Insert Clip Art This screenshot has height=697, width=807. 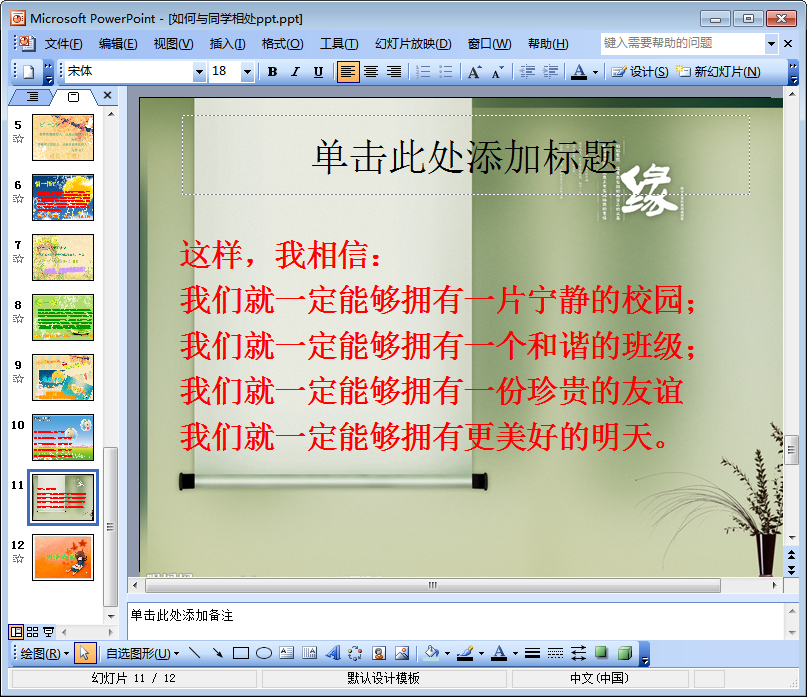pos(379,654)
